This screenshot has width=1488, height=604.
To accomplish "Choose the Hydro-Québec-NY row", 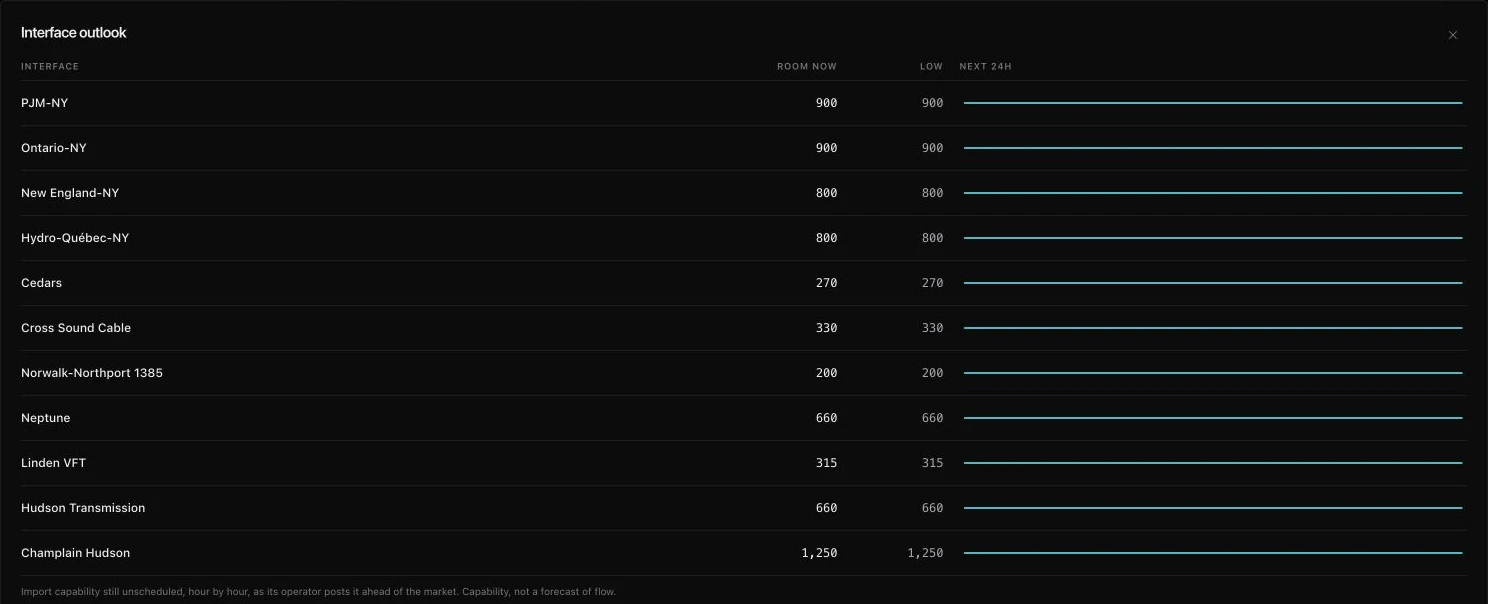I will click(744, 238).
